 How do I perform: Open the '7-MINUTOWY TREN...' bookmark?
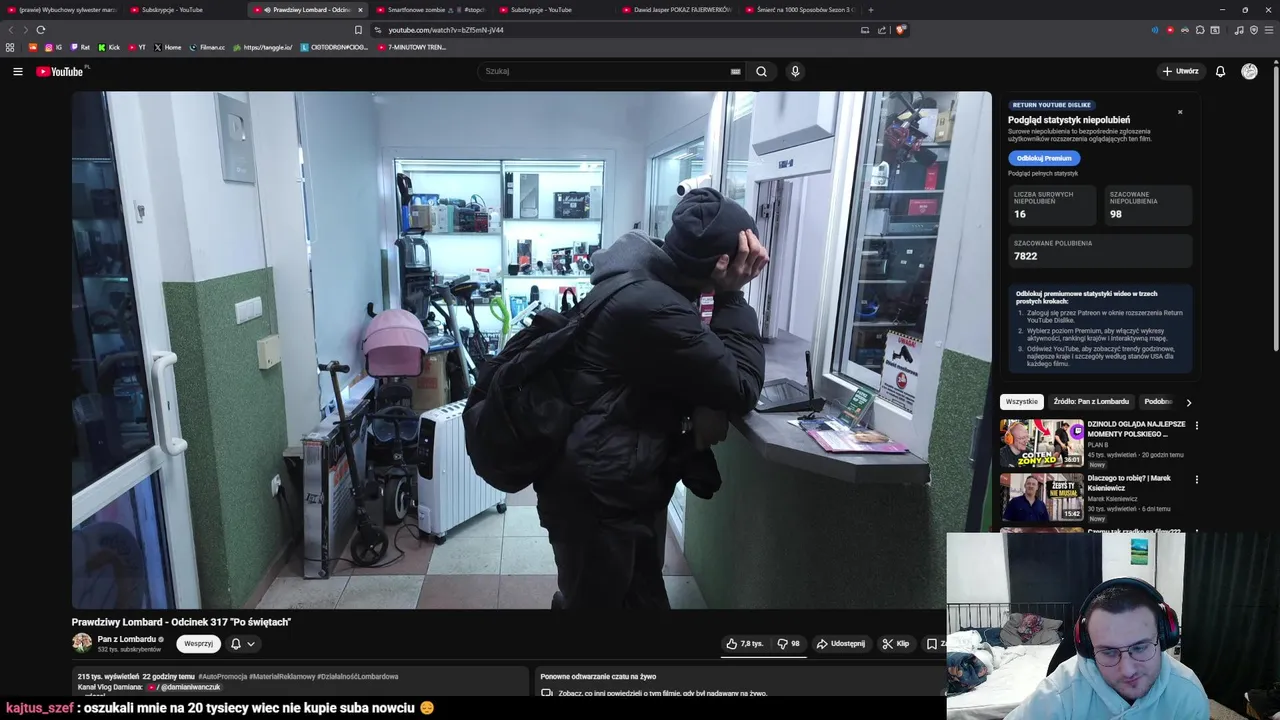[411, 47]
